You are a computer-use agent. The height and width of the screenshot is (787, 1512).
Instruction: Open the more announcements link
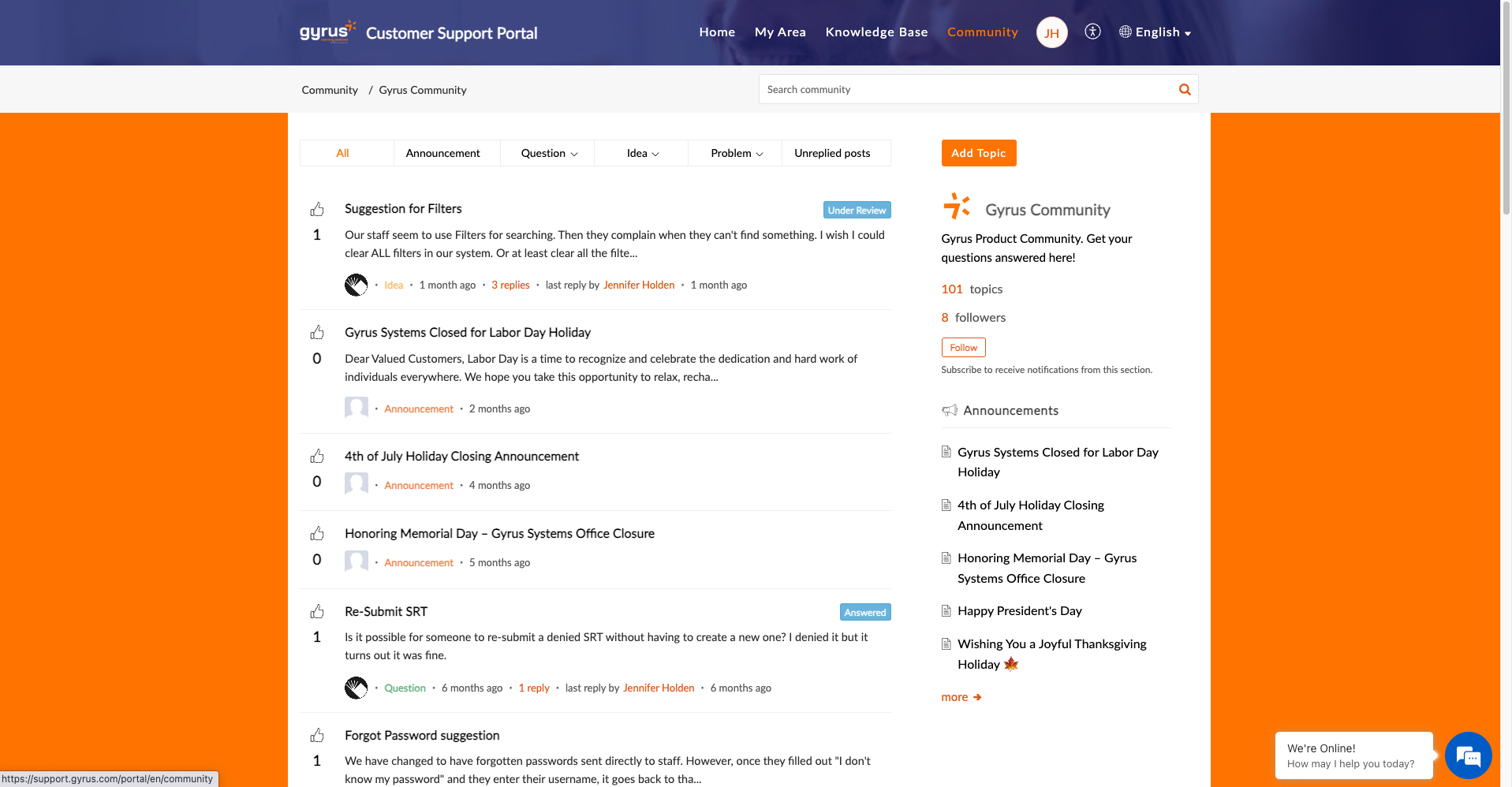pos(961,697)
